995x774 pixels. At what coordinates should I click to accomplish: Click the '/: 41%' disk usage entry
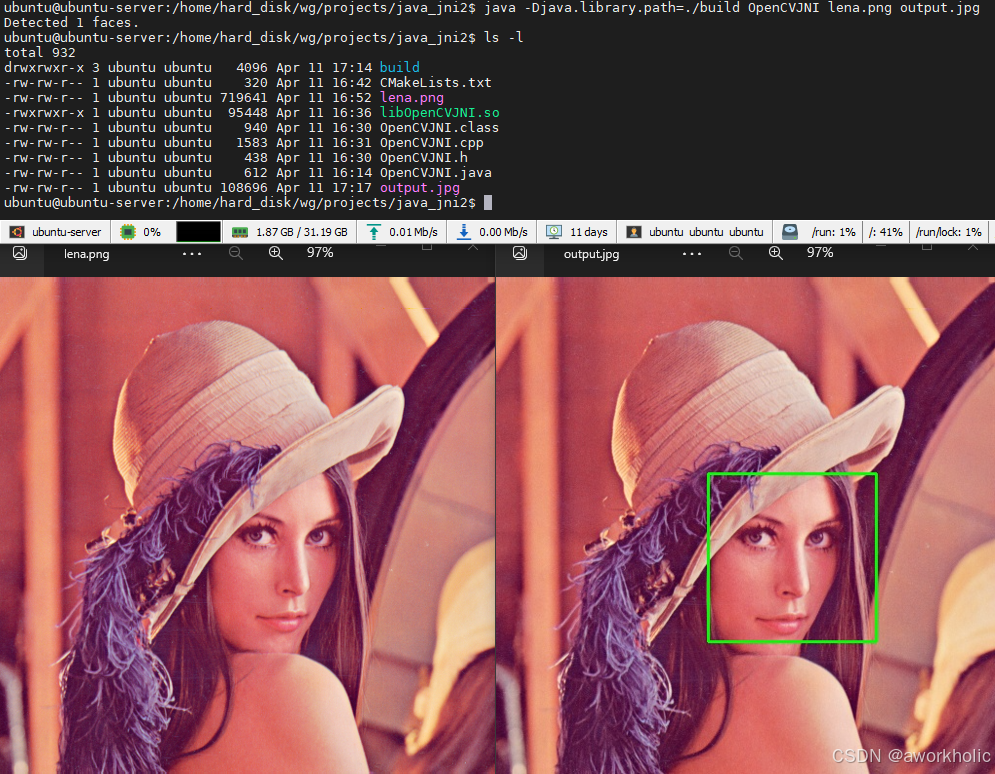coord(886,232)
